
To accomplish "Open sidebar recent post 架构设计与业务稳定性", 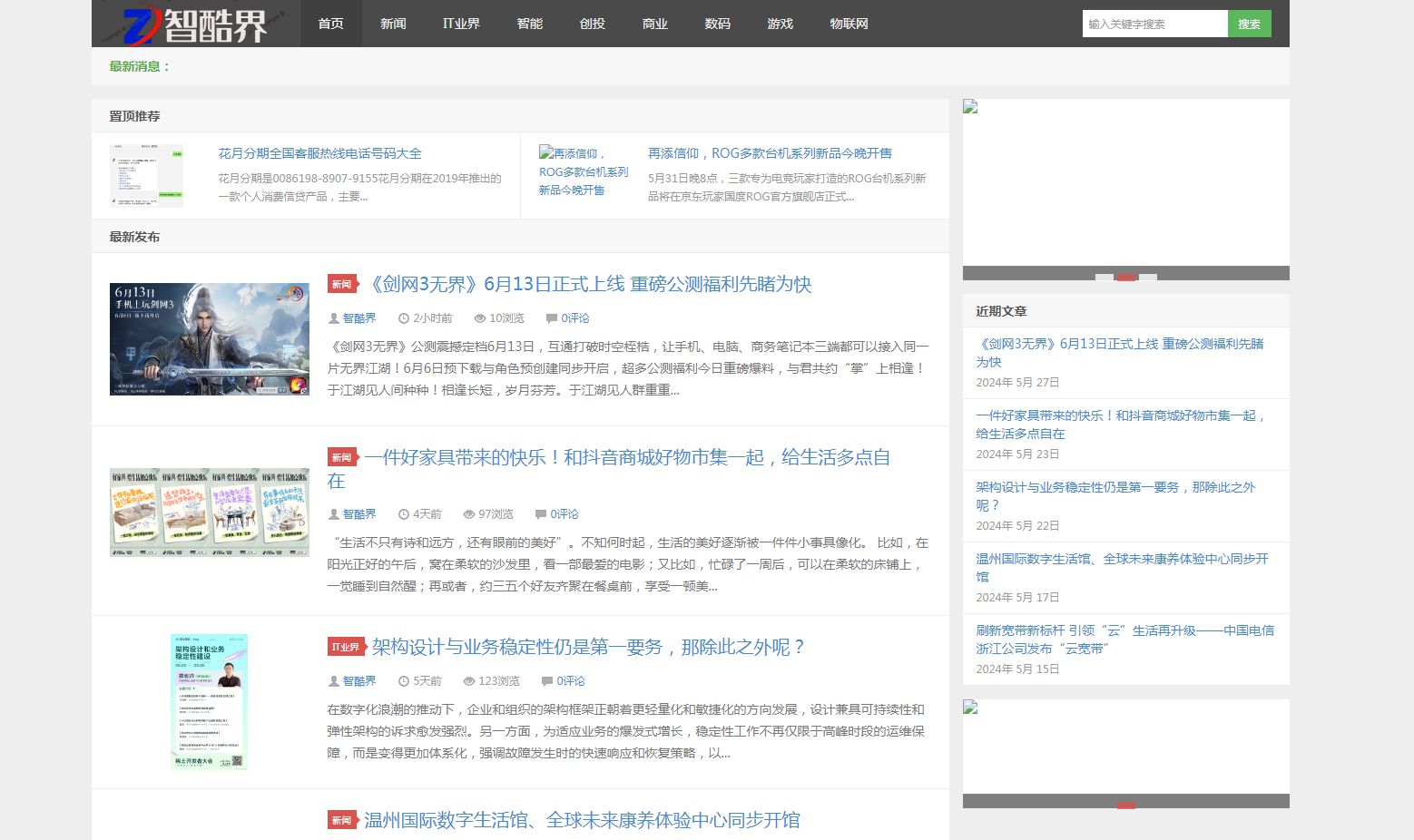I will pos(1116,496).
